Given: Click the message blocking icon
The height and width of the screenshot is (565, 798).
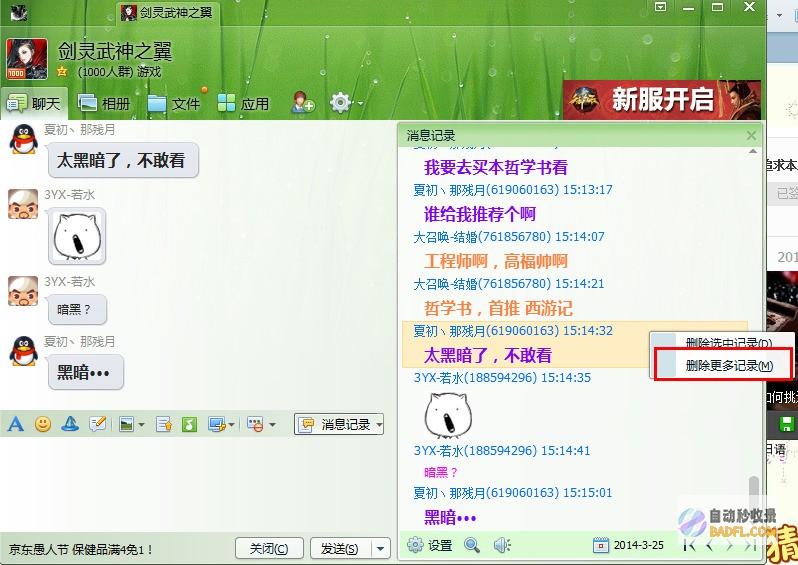Looking at the screenshot, I should [x=255, y=424].
